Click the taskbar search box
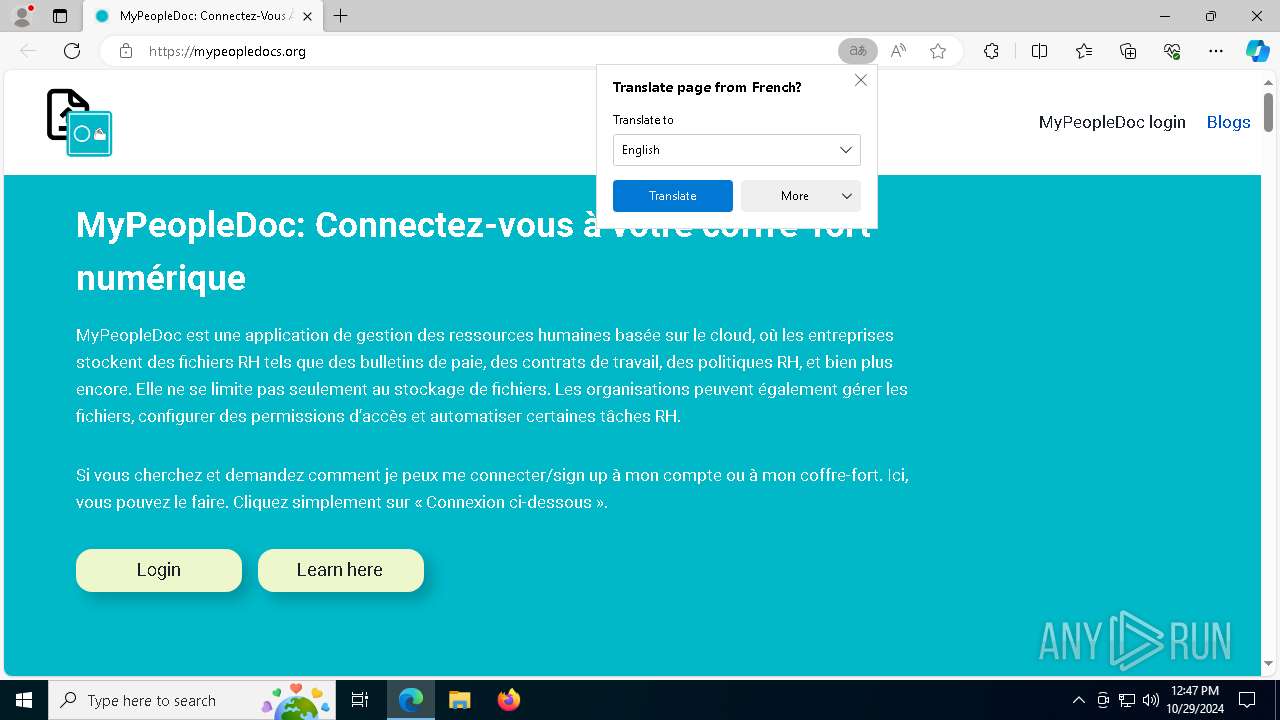The height and width of the screenshot is (720, 1280). (192, 700)
